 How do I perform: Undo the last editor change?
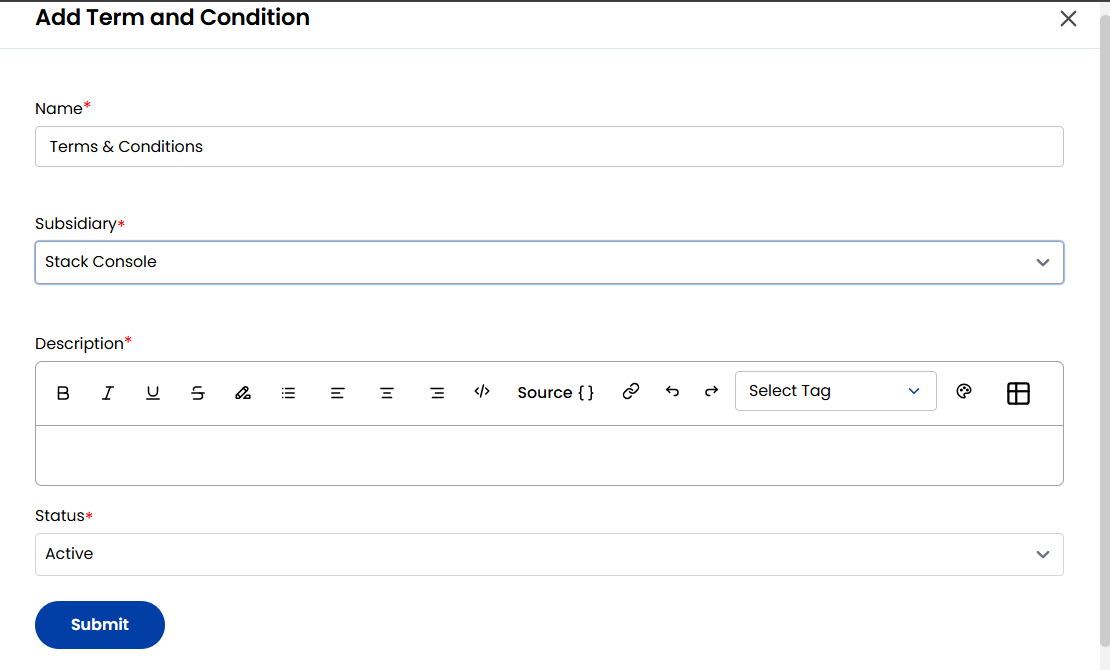[671, 392]
